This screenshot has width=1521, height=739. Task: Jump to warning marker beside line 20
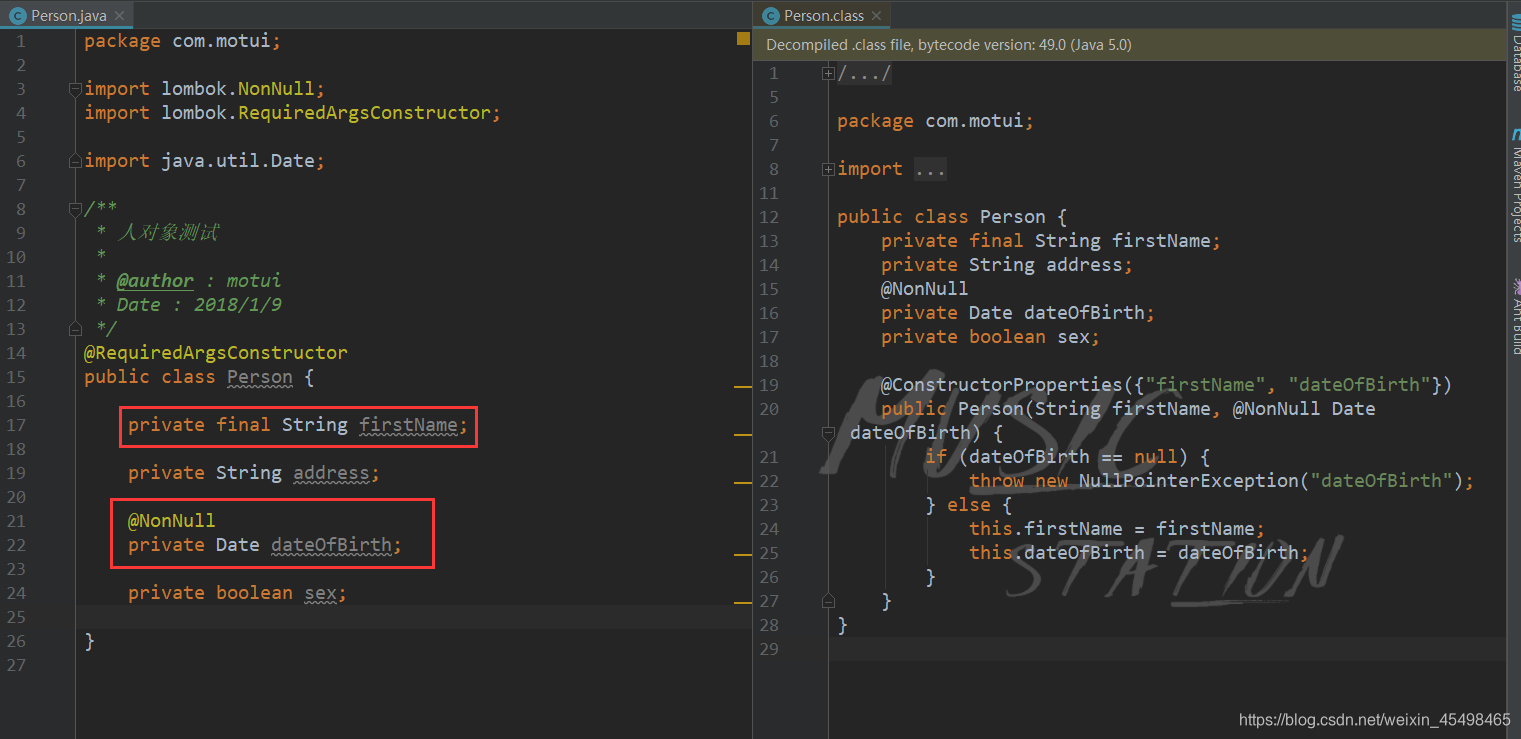[742, 483]
